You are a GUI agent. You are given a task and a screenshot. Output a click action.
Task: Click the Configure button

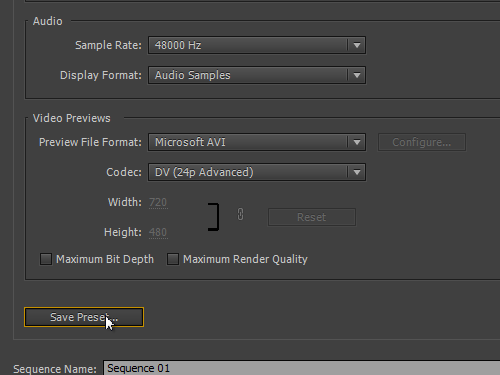point(422,142)
